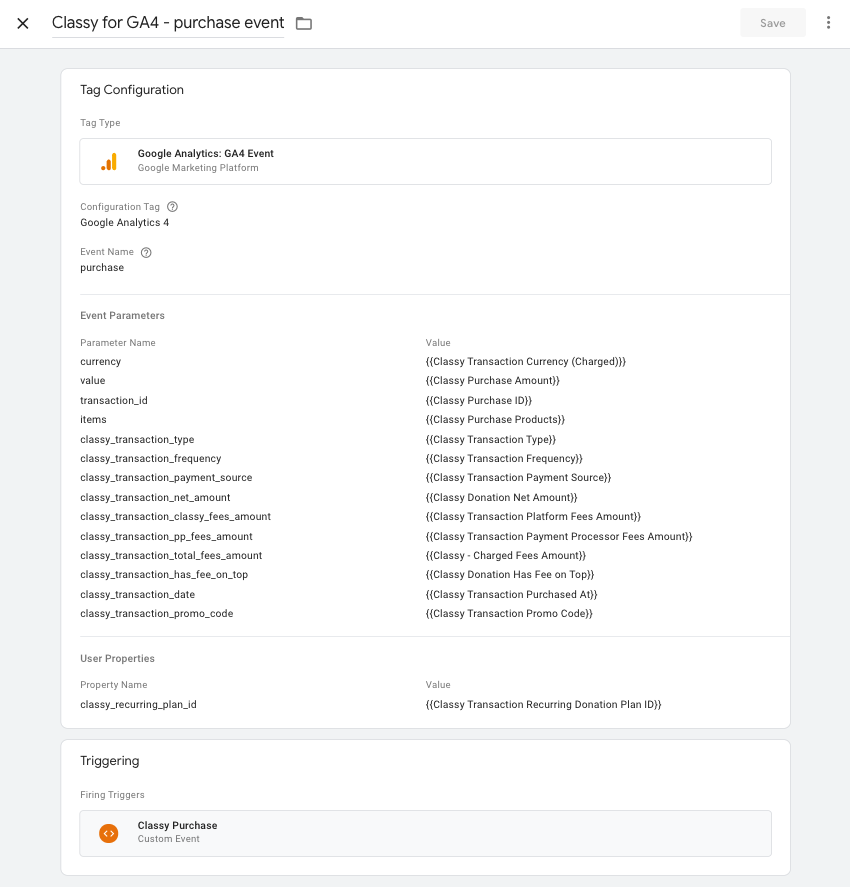Screen dimensions: 850x887
Task: Click the {{Classy Transaction Type}} value
Action: (x=490, y=440)
